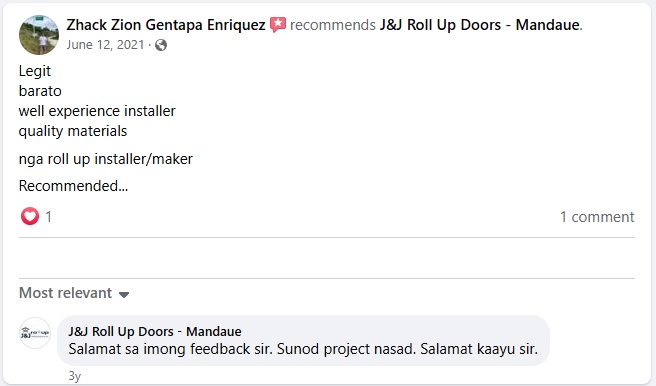Click the globe public audience icon
Image resolution: width=656 pixels, height=386 pixels.
(x=161, y=45)
